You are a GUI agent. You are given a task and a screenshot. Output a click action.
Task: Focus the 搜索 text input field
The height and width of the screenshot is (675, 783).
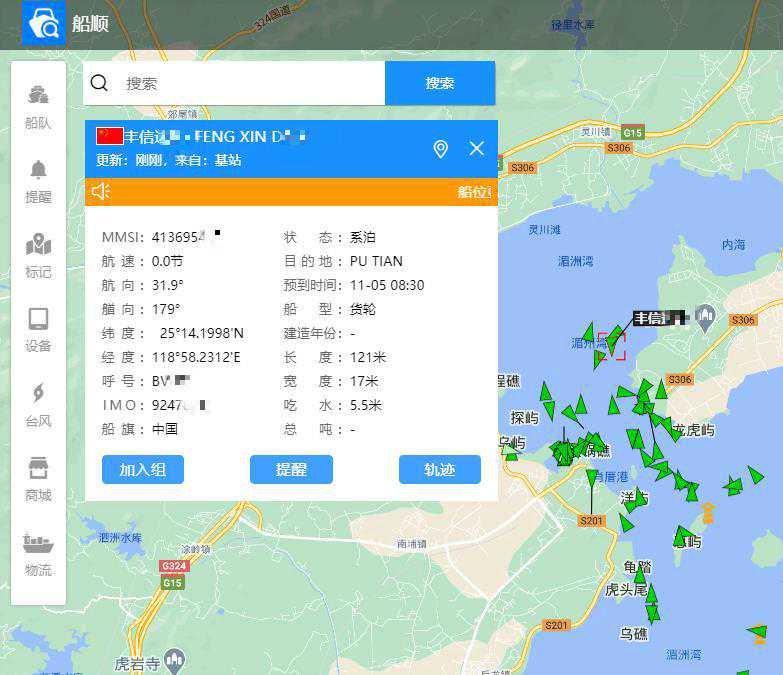(250, 83)
